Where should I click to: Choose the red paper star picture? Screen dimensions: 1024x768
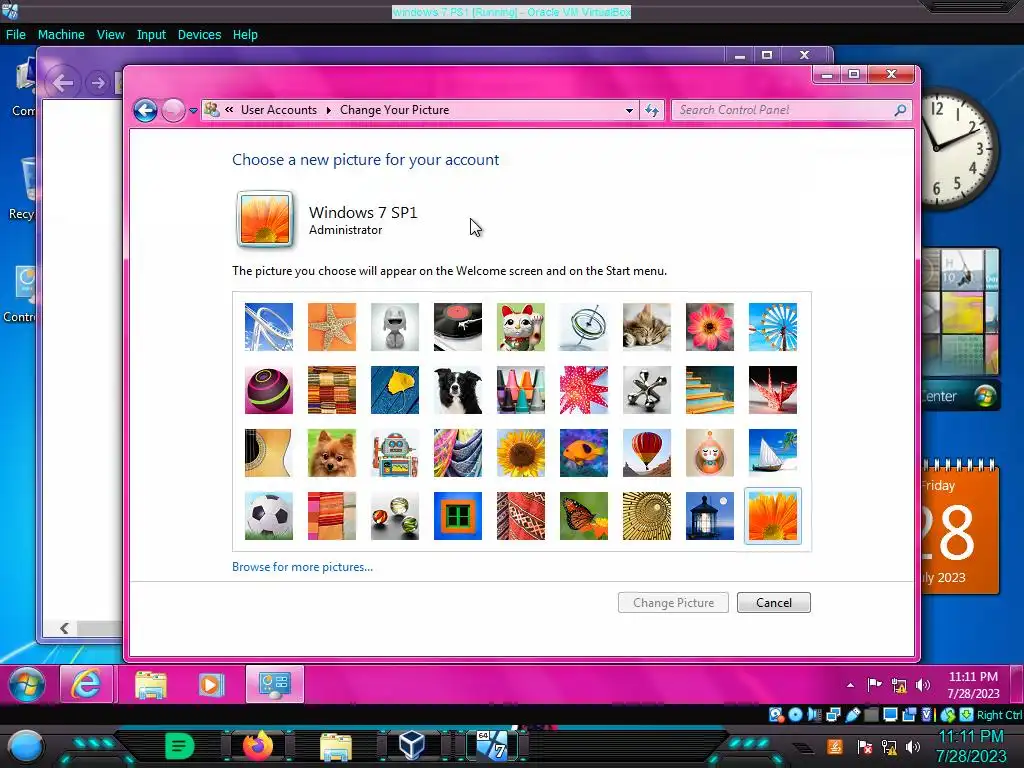(584, 390)
